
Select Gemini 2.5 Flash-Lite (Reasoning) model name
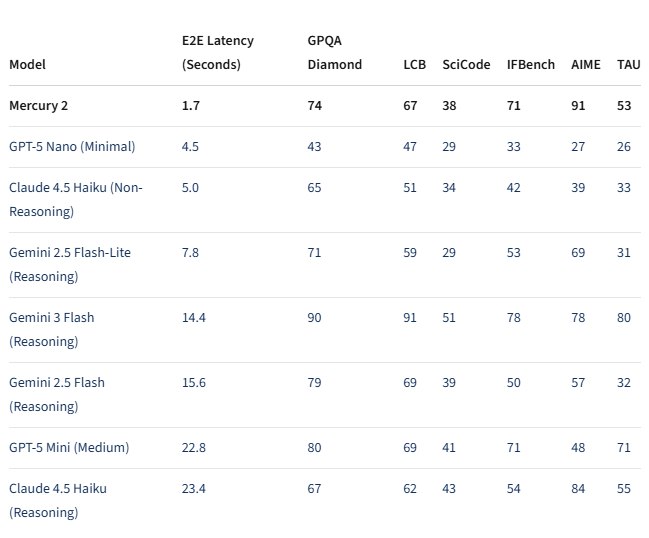tap(70, 264)
